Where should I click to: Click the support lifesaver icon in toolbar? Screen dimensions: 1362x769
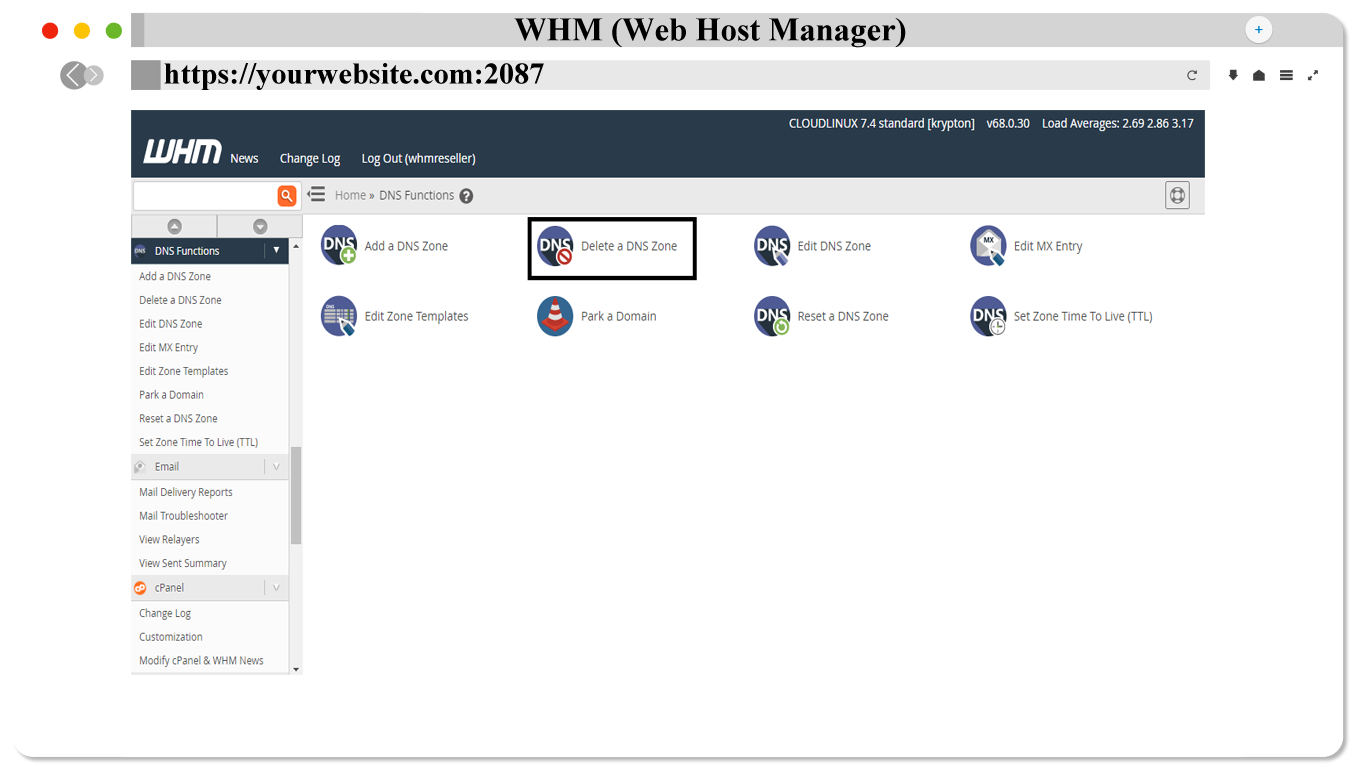click(1177, 196)
